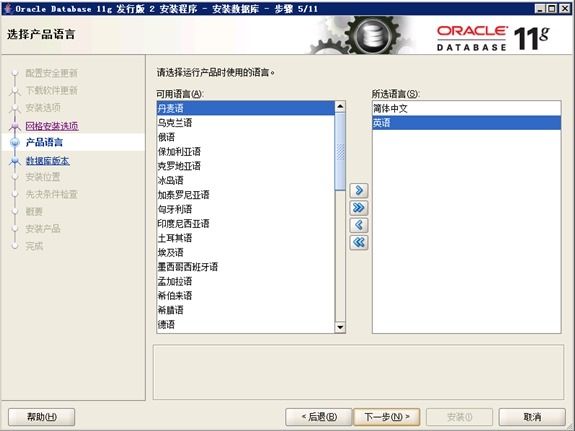The height and width of the screenshot is (431, 575).
Task: Click the double left-arrow remove all button
Action: click(359, 242)
